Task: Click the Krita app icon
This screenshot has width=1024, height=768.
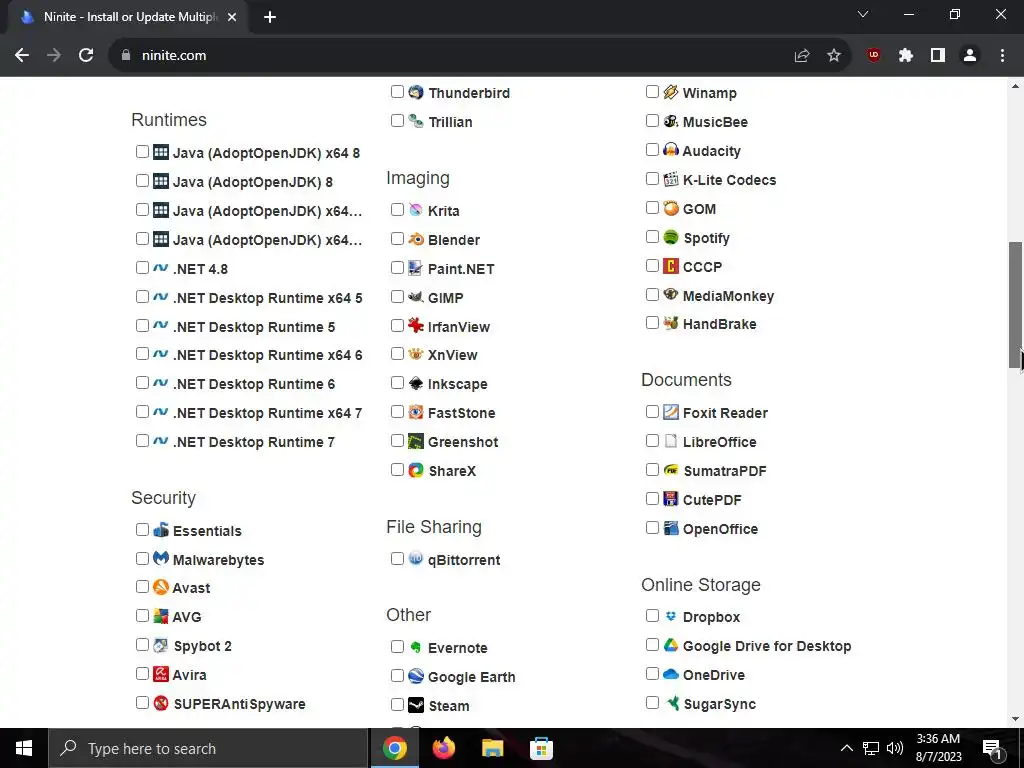Action: pos(416,210)
